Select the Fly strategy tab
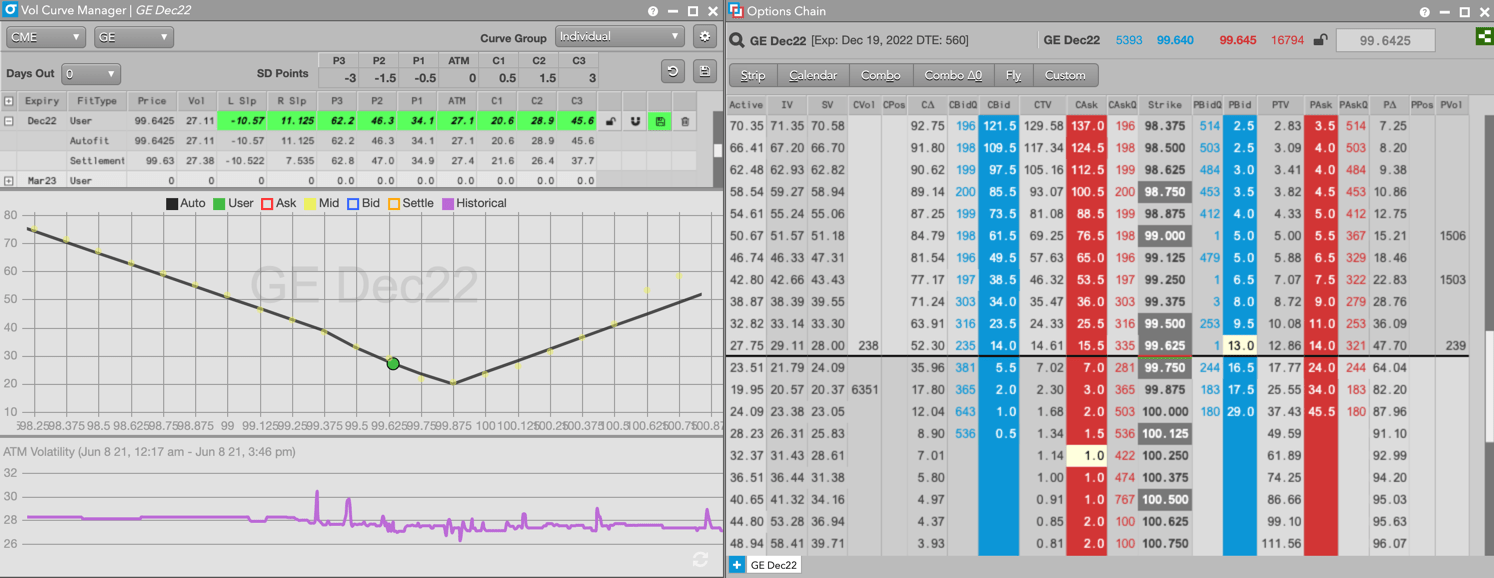 tap(1013, 75)
